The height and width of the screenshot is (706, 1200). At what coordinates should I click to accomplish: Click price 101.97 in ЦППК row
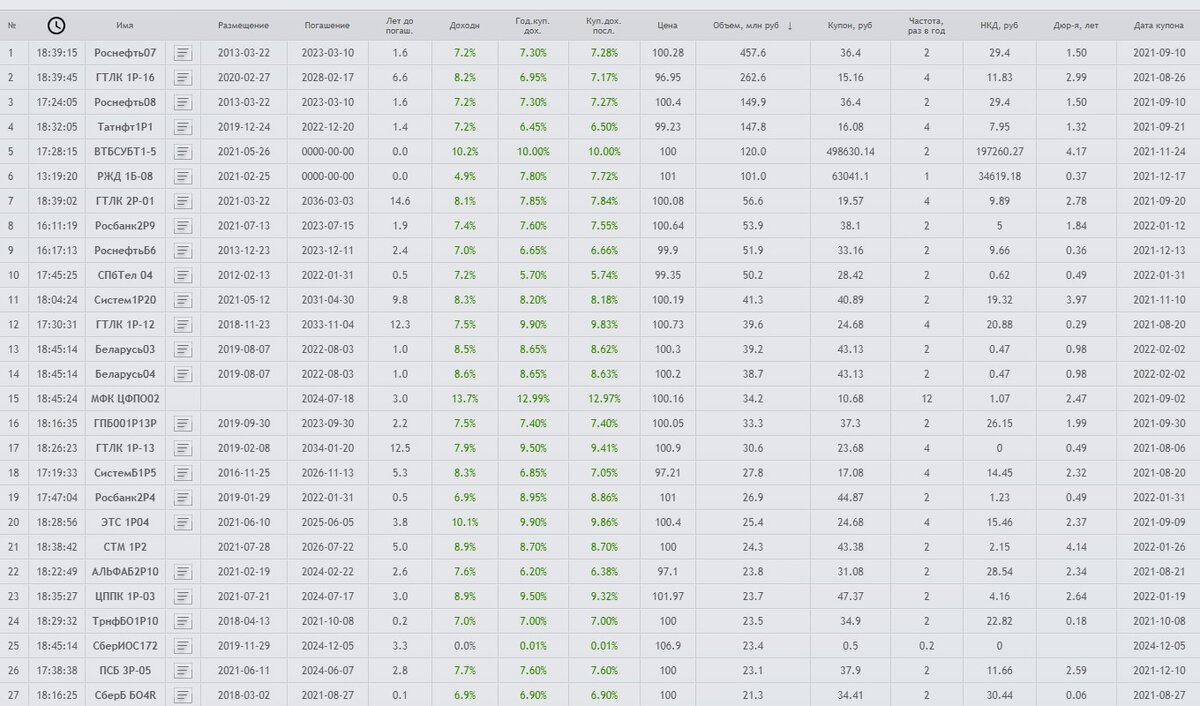tap(667, 596)
